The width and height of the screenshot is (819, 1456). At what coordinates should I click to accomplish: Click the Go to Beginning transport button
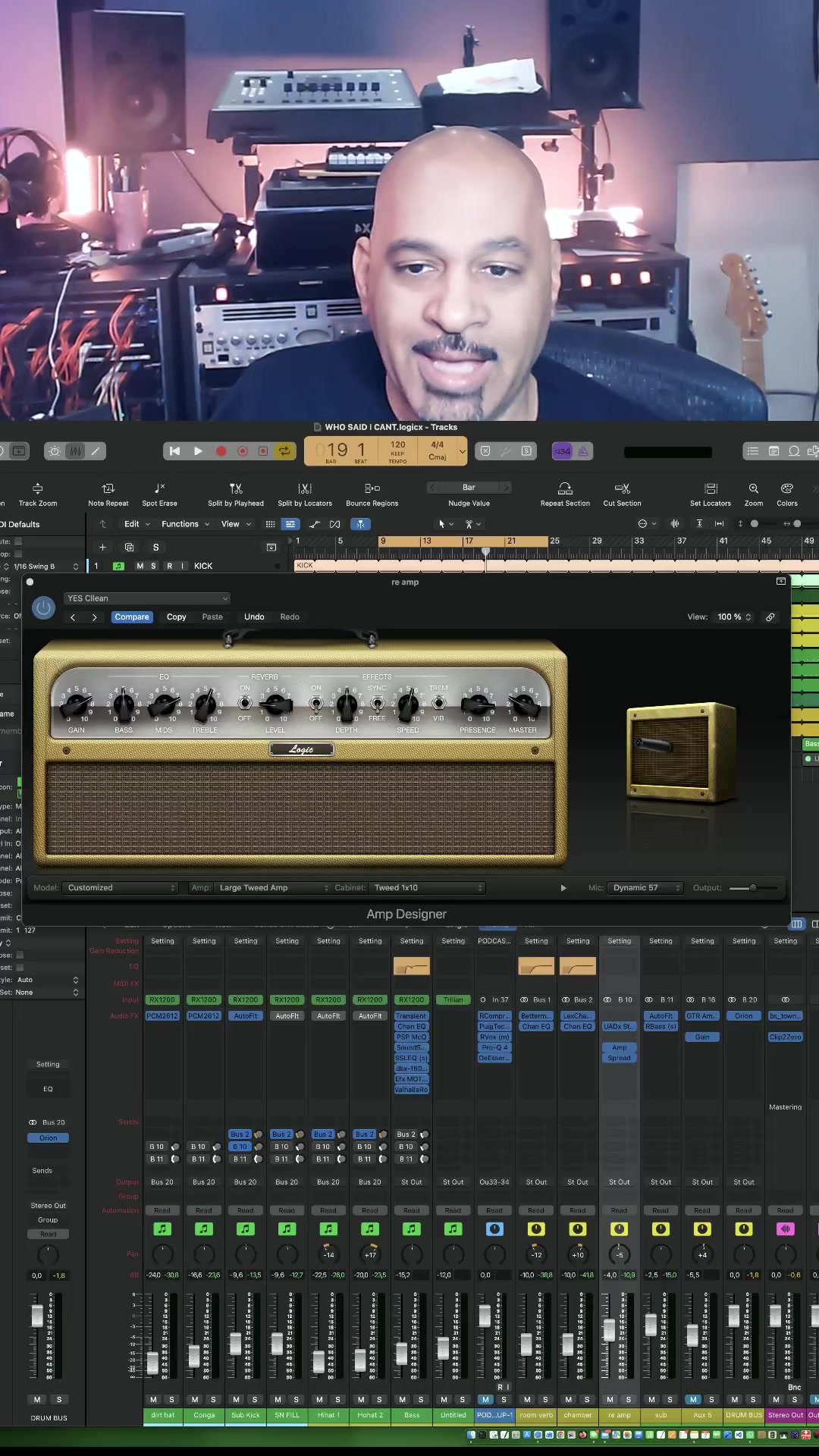pos(174,451)
